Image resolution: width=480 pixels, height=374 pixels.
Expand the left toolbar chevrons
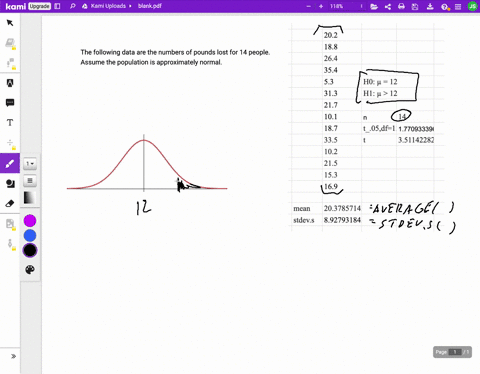(x=13, y=356)
